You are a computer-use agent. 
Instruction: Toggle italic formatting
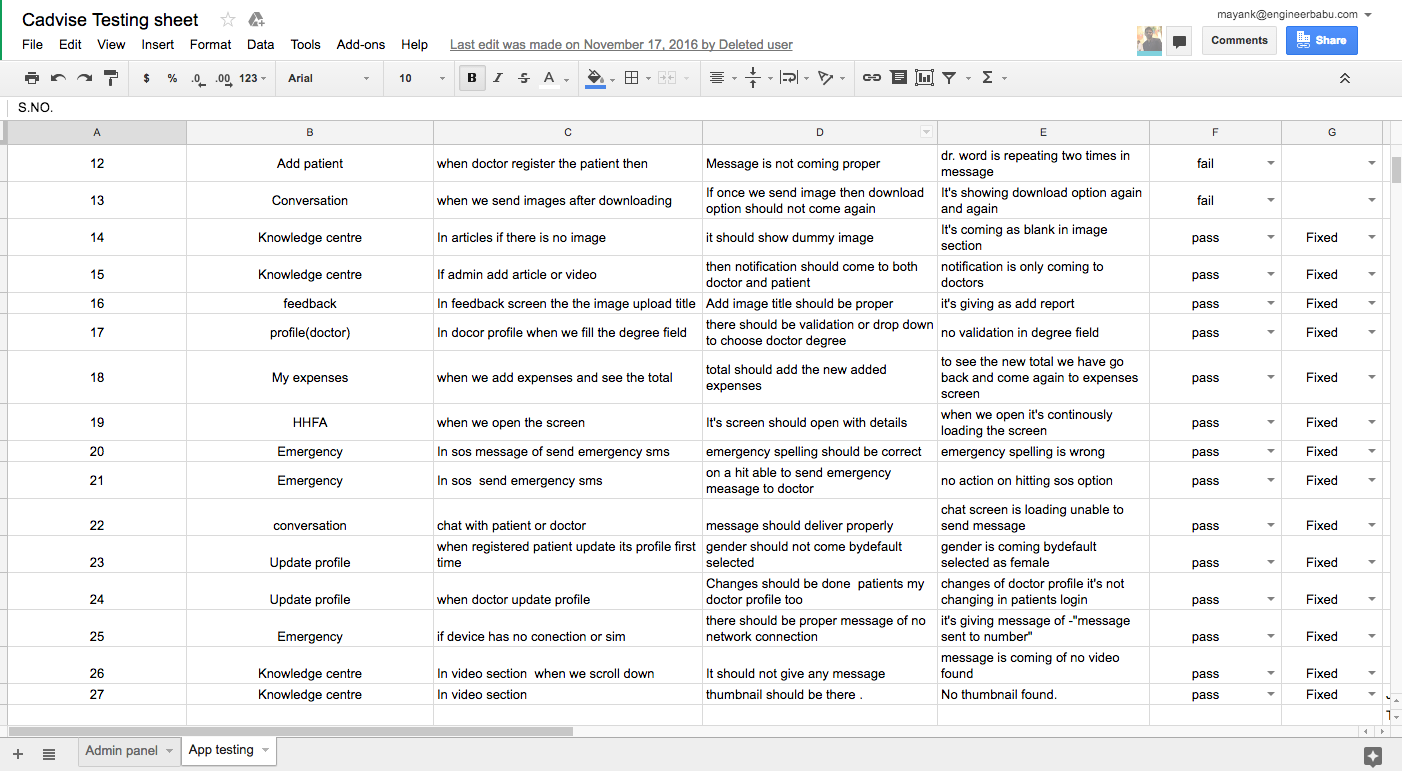click(497, 77)
